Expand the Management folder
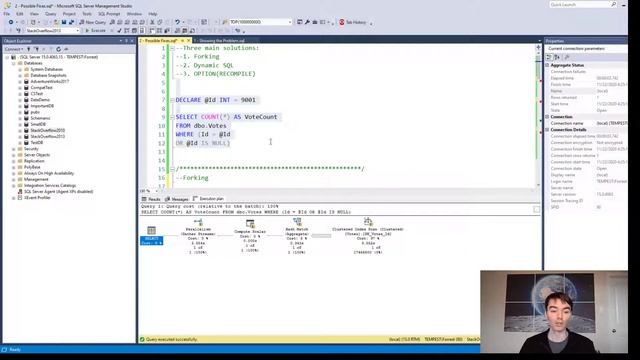 pos(13,180)
